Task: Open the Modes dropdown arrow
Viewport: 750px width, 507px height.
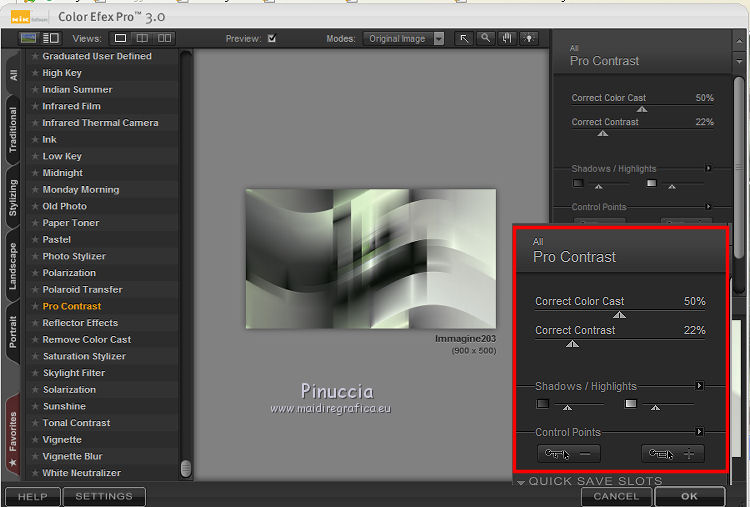Action: pyautogui.click(x=439, y=39)
